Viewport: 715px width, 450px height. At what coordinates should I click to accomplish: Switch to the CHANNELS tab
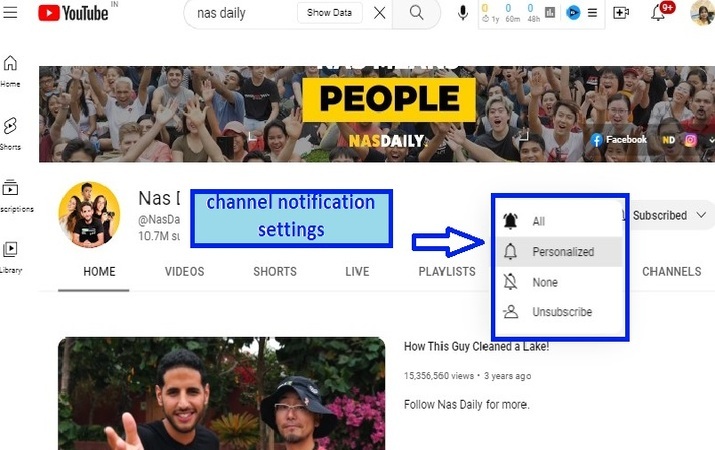(672, 272)
